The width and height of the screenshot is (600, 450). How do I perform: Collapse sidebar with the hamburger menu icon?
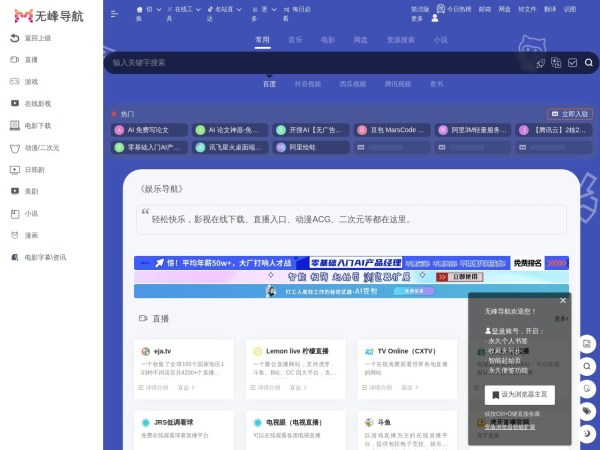pyautogui.click(x=114, y=13)
